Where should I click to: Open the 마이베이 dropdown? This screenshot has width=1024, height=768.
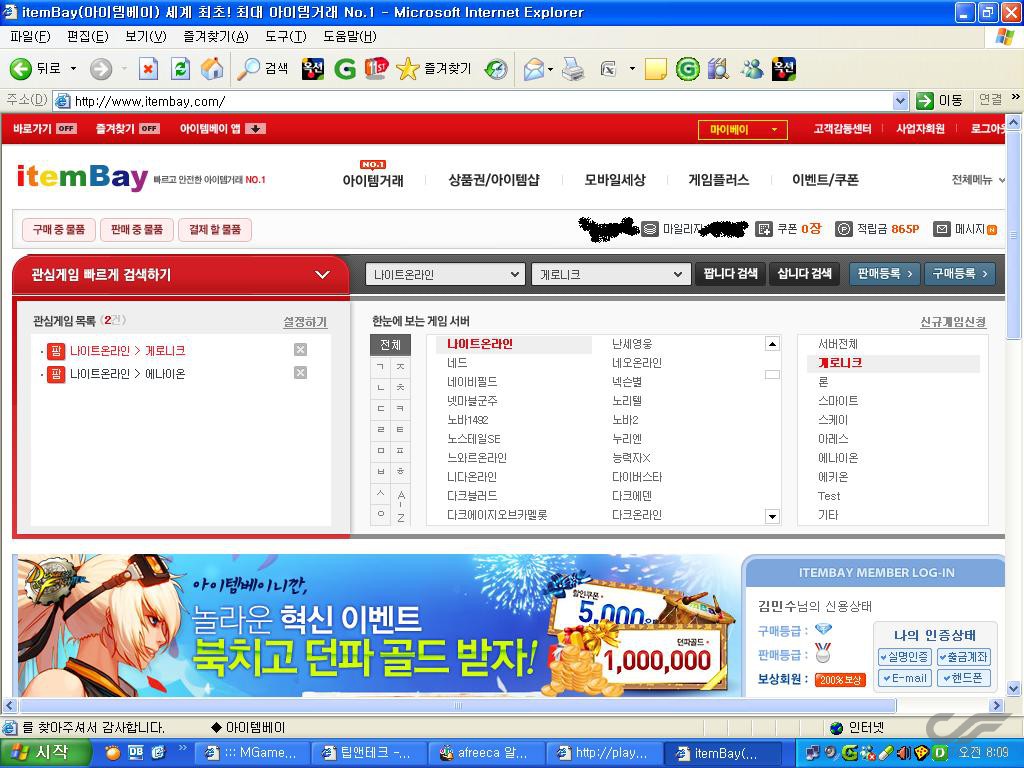[743, 129]
